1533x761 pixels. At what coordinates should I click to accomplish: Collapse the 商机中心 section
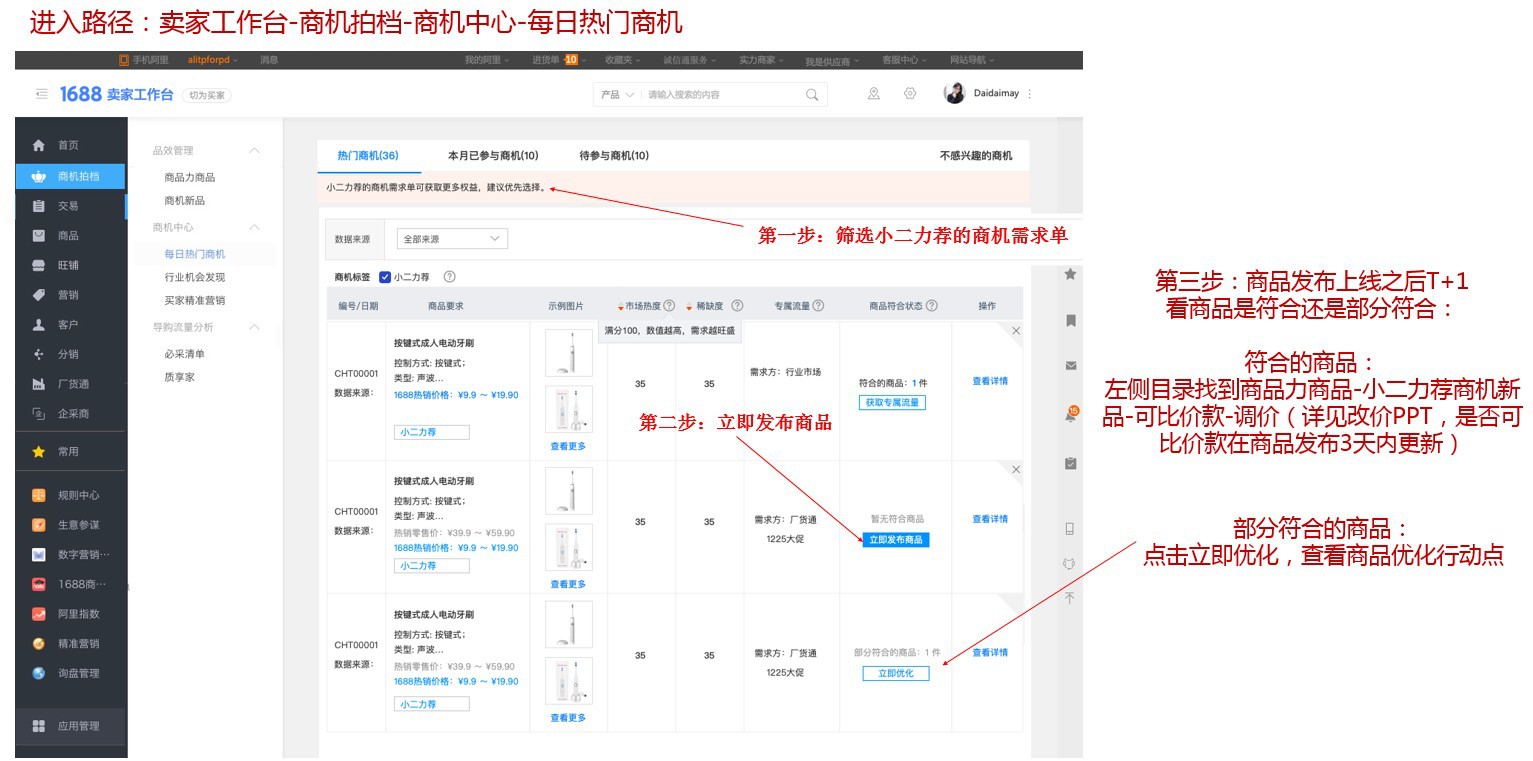click(x=254, y=228)
